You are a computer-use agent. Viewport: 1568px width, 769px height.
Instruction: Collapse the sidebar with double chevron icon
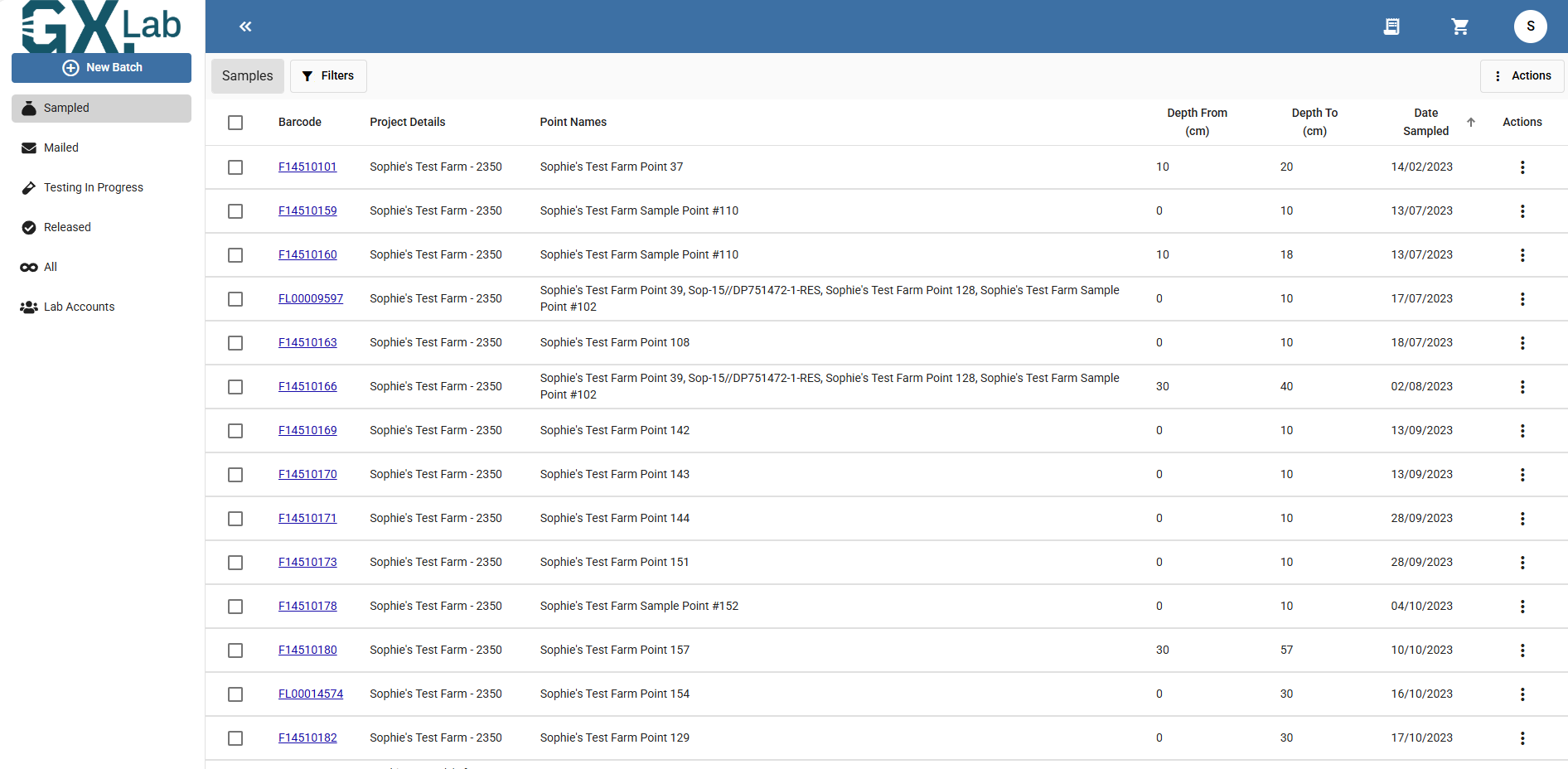click(245, 27)
